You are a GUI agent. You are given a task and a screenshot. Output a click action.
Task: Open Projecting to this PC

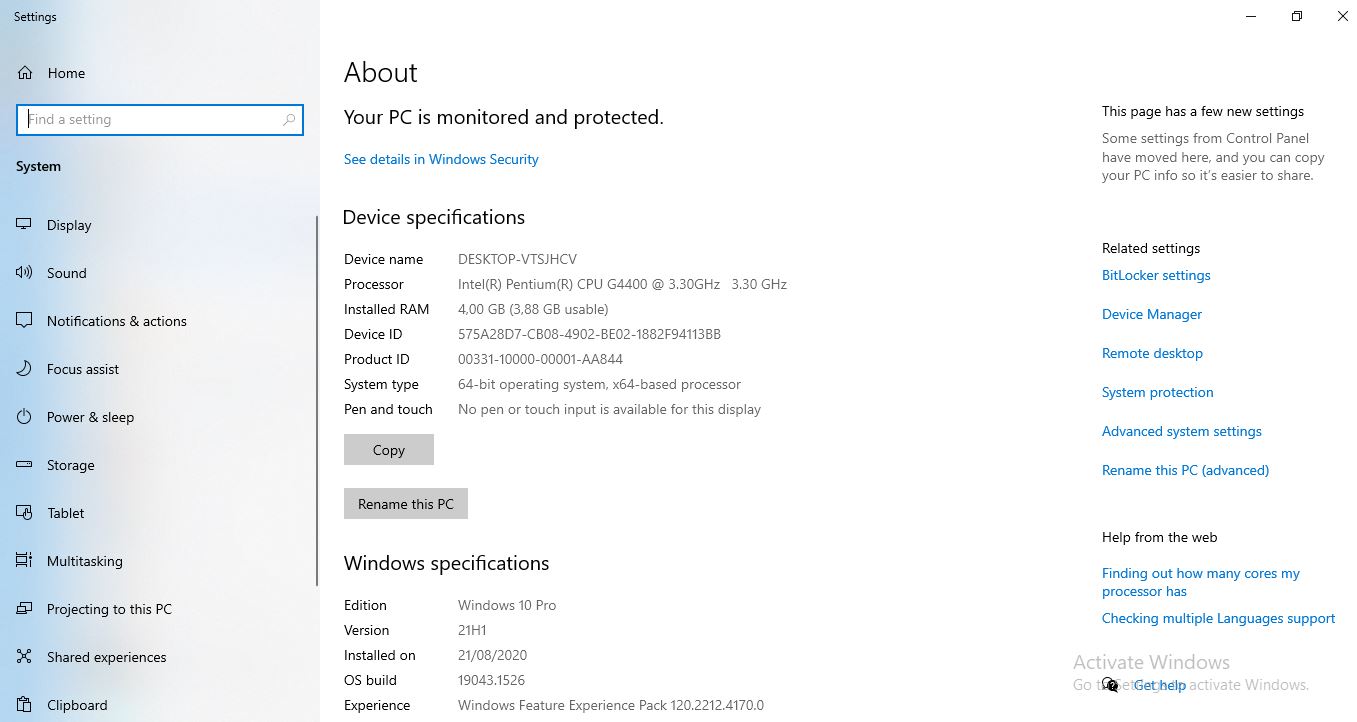point(109,609)
